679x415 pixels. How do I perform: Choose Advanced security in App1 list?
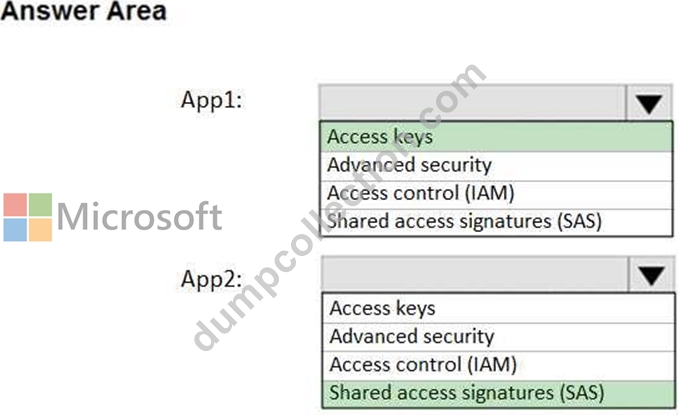coord(496,165)
